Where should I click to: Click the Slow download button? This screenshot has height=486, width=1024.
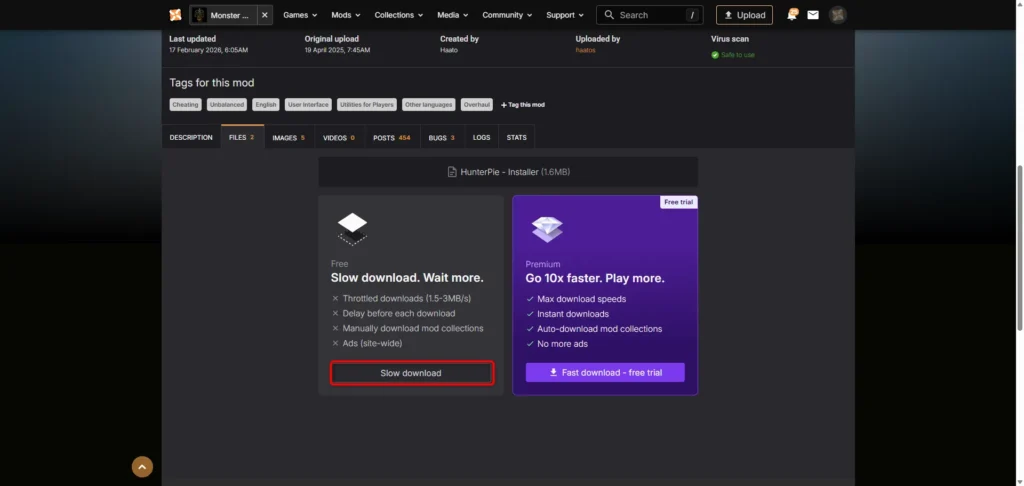coord(411,373)
